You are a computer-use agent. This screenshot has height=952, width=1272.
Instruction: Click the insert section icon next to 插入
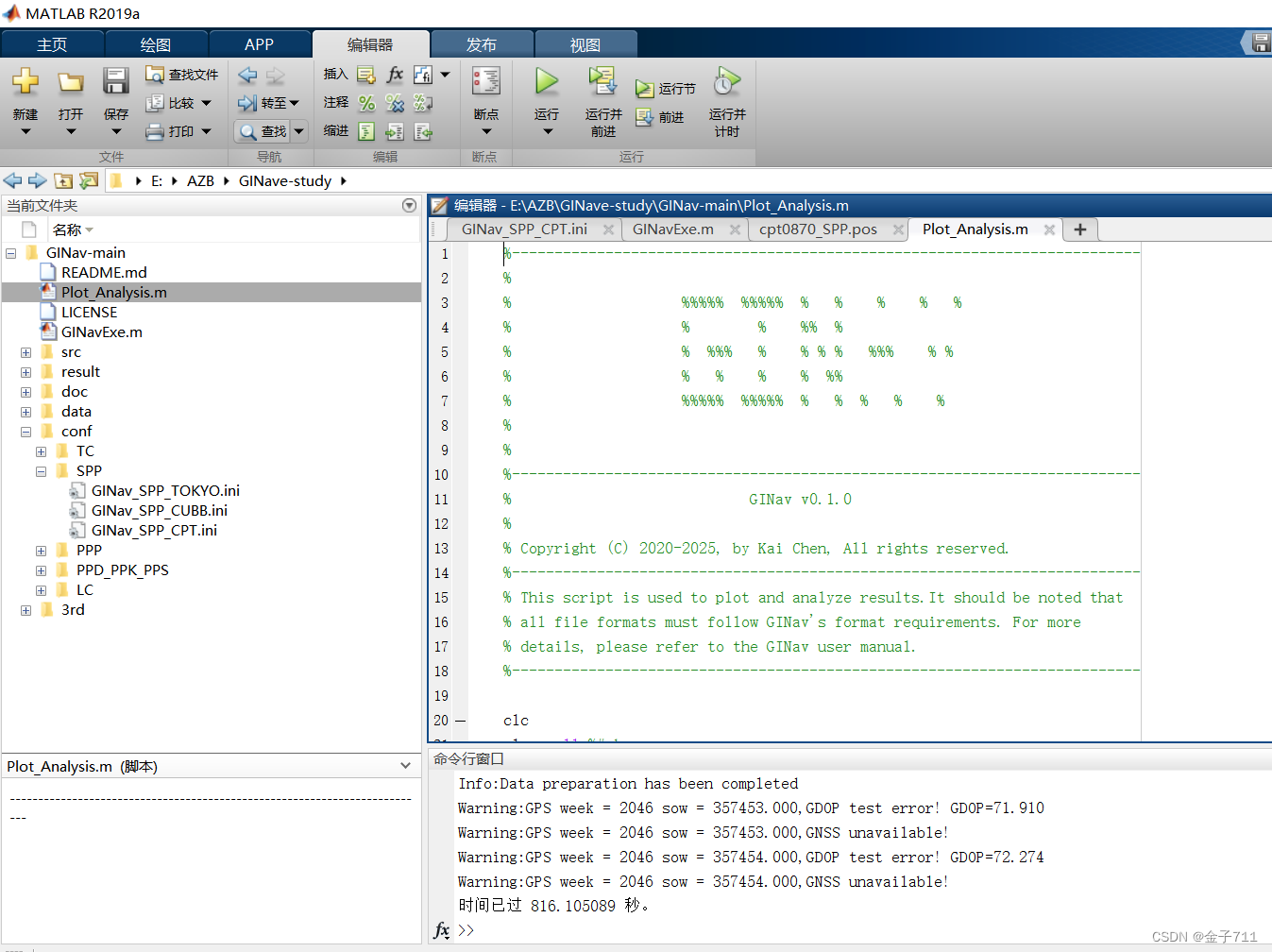click(x=366, y=75)
